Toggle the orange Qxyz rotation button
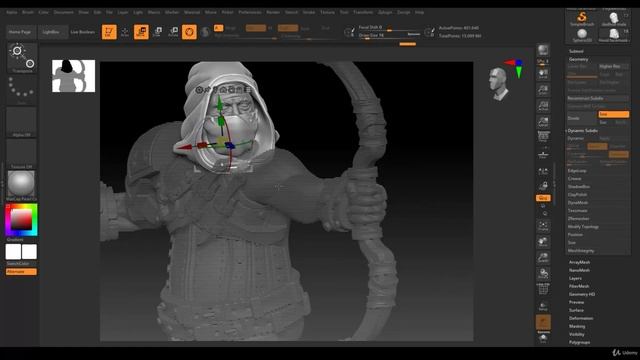Screen dimensions: 640x360 click(543, 198)
